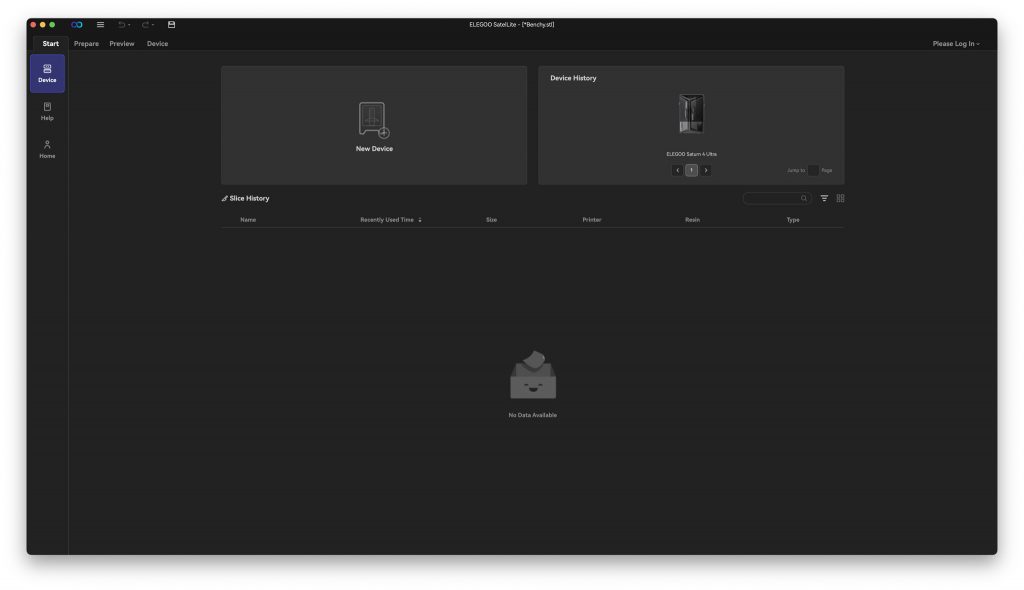Go to previous device history page
The image size is (1024, 590).
[677, 170]
